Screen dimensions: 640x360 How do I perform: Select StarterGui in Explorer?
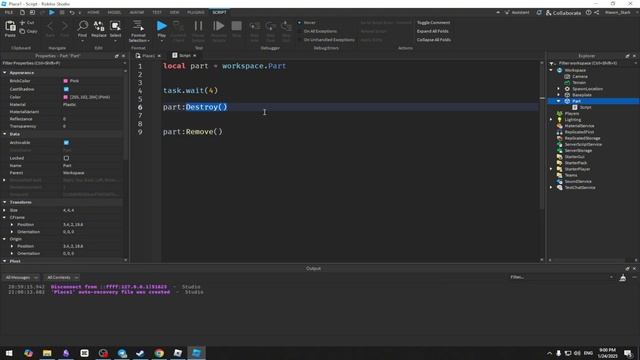574,157
